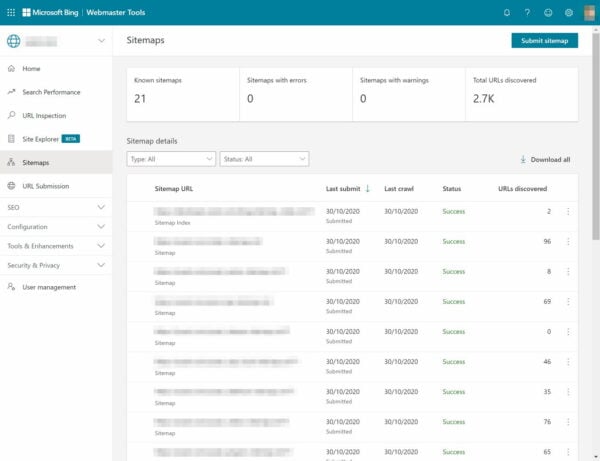Open URL Inspection from the sidebar
The image size is (600, 461).
(44, 116)
